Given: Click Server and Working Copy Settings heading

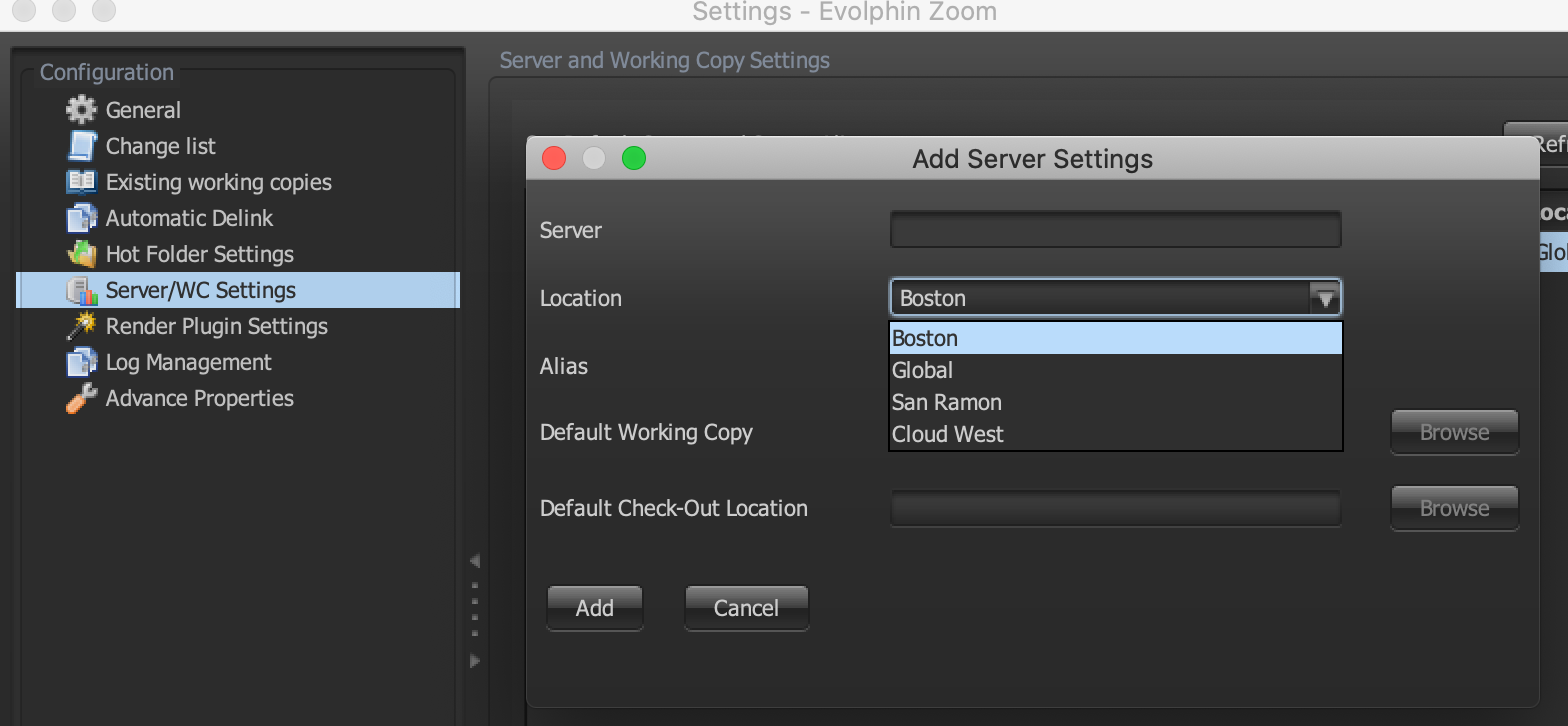Looking at the screenshot, I should pyautogui.click(x=664, y=60).
